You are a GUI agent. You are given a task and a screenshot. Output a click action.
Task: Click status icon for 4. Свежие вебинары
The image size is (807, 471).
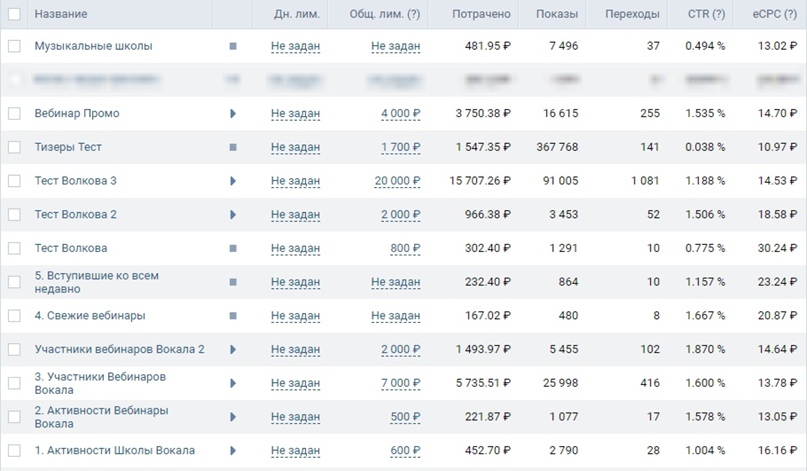(233, 316)
